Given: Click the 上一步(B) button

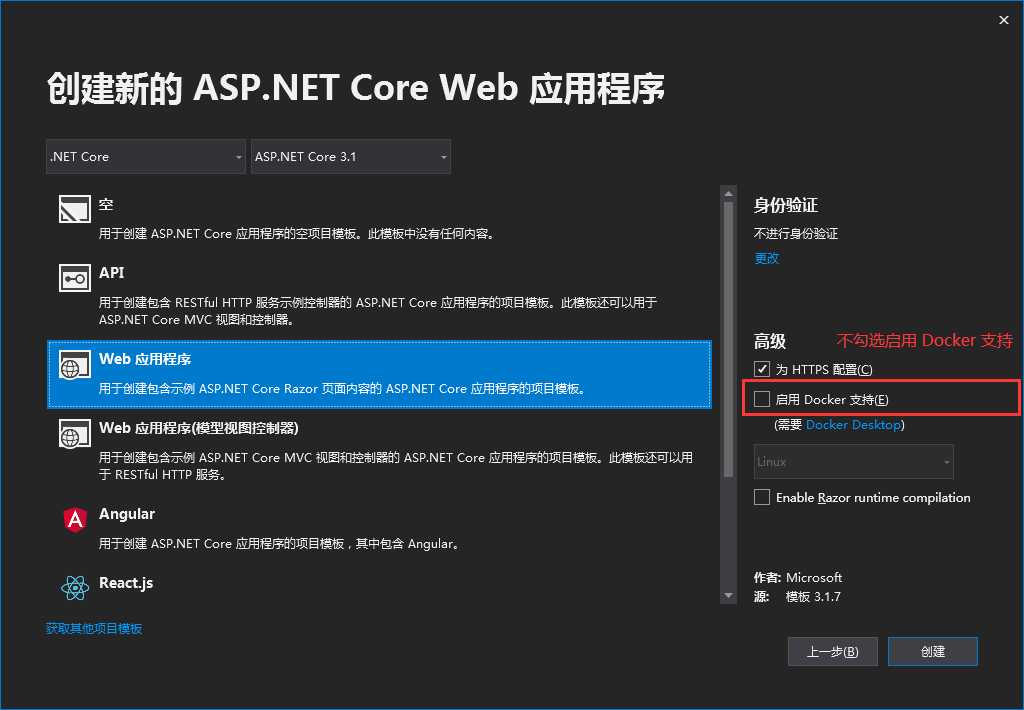Looking at the screenshot, I should click(x=833, y=651).
